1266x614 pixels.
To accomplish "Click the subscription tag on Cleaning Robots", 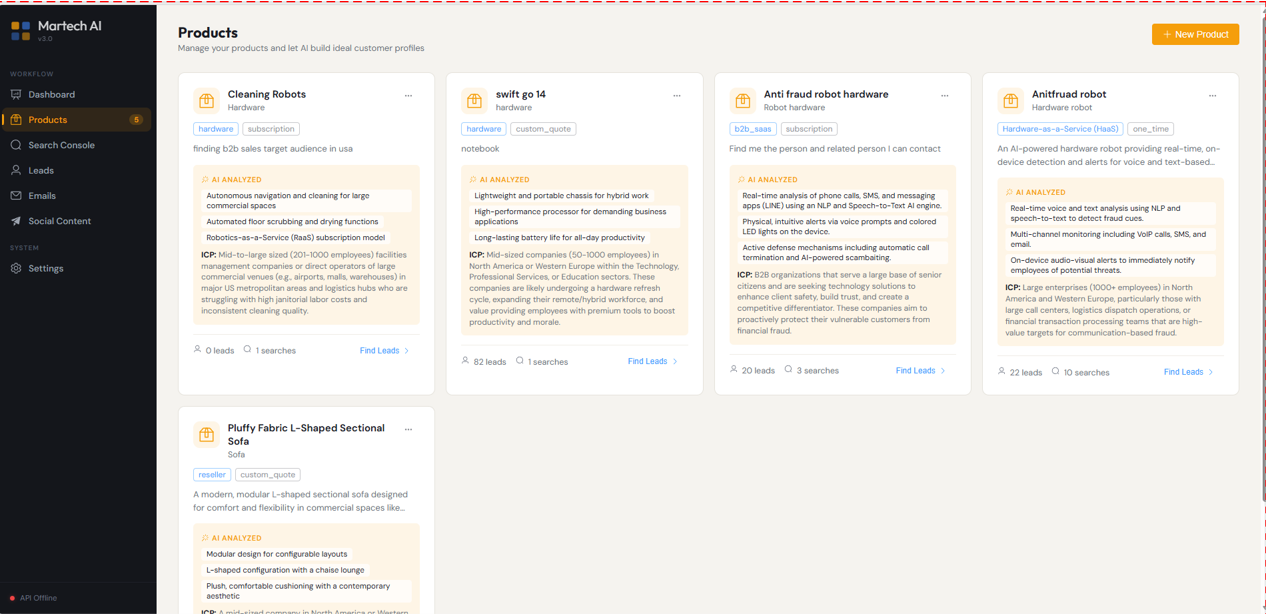I will pyautogui.click(x=271, y=129).
